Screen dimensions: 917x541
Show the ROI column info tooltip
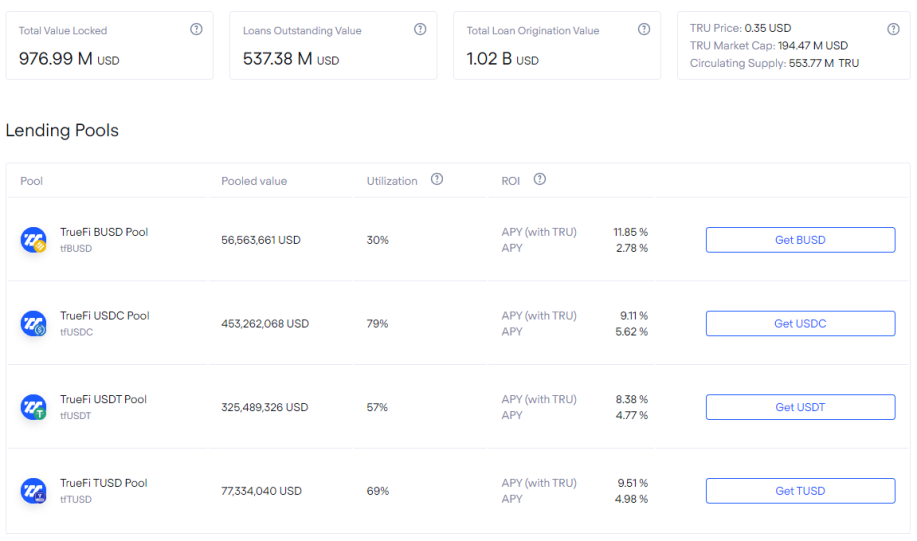540,179
